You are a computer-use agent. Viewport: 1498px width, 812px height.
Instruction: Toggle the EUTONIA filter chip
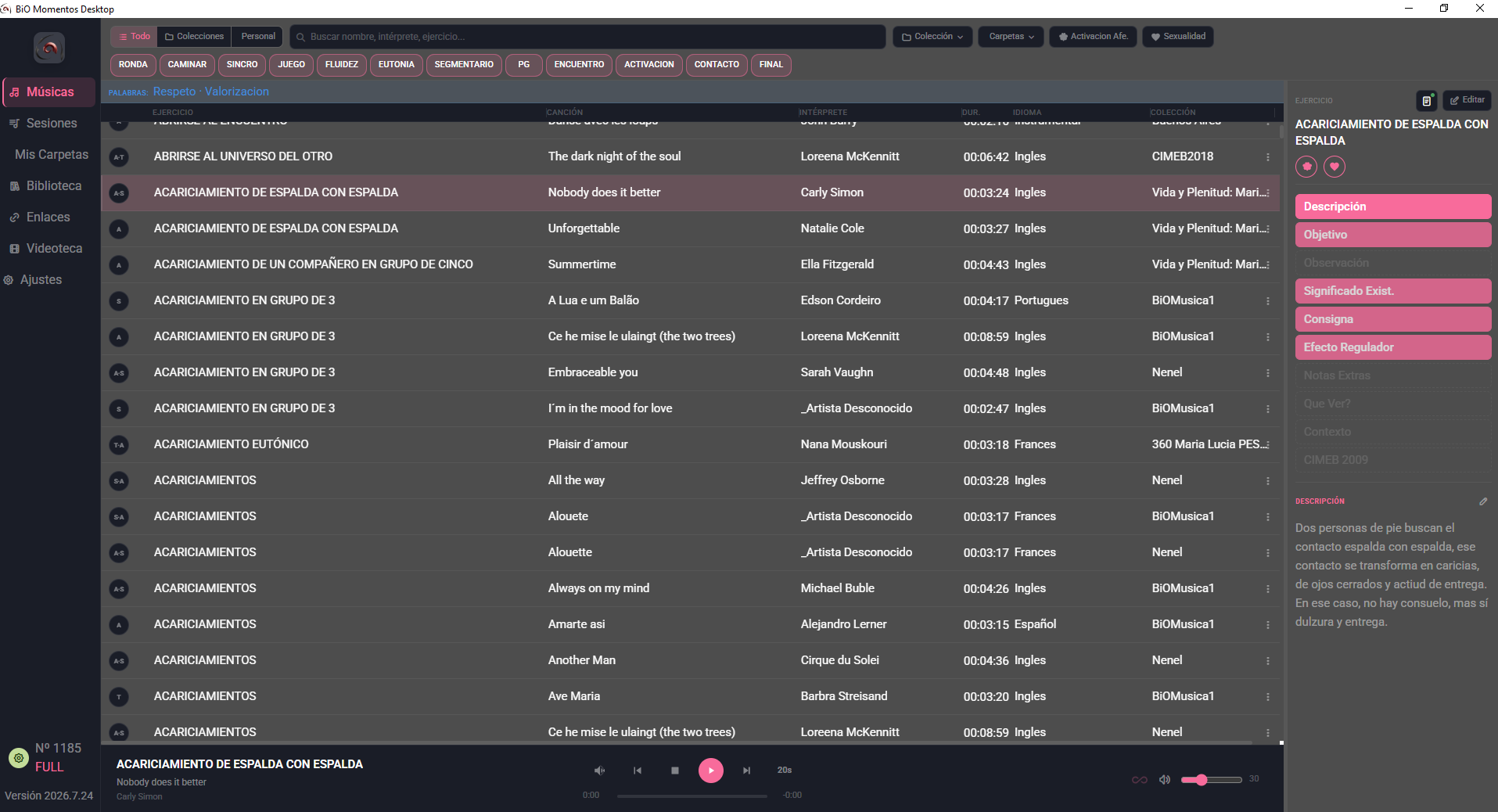click(397, 65)
